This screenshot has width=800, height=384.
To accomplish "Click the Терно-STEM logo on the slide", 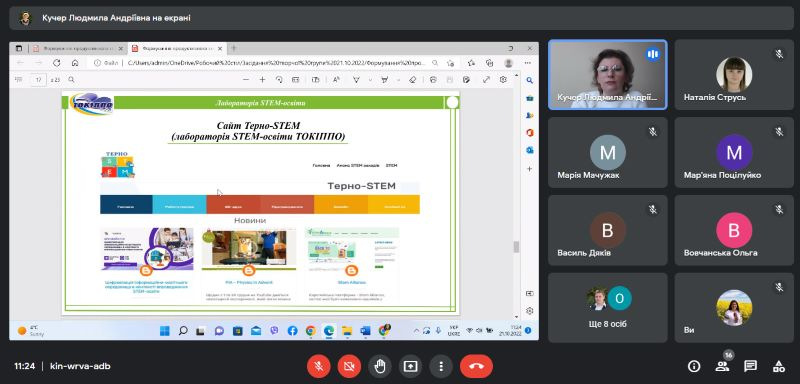I will click(118, 164).
